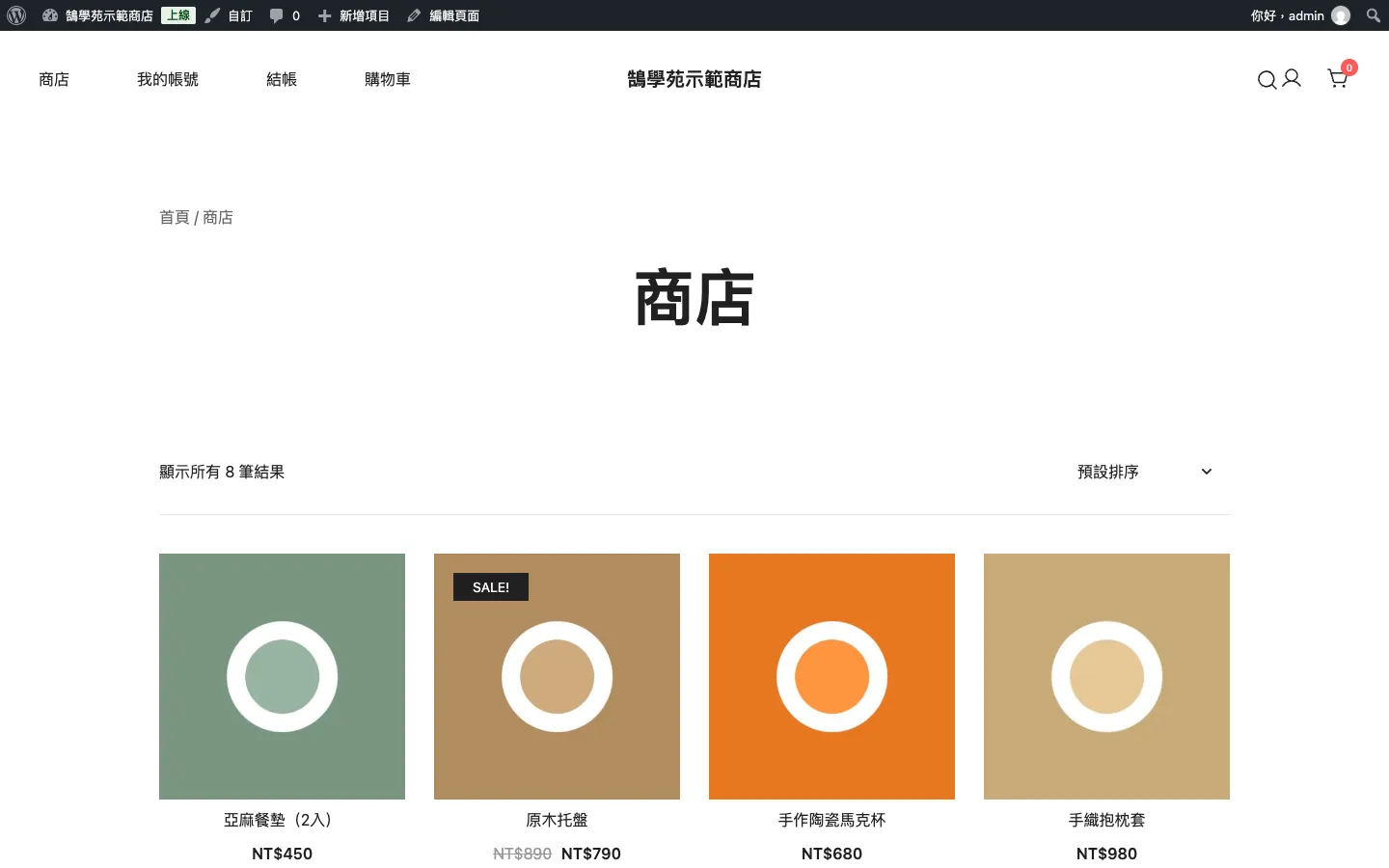Viewport: 1389px width, 868px height.
Task: Click the NT$680 price text
Action: [831, 854]
